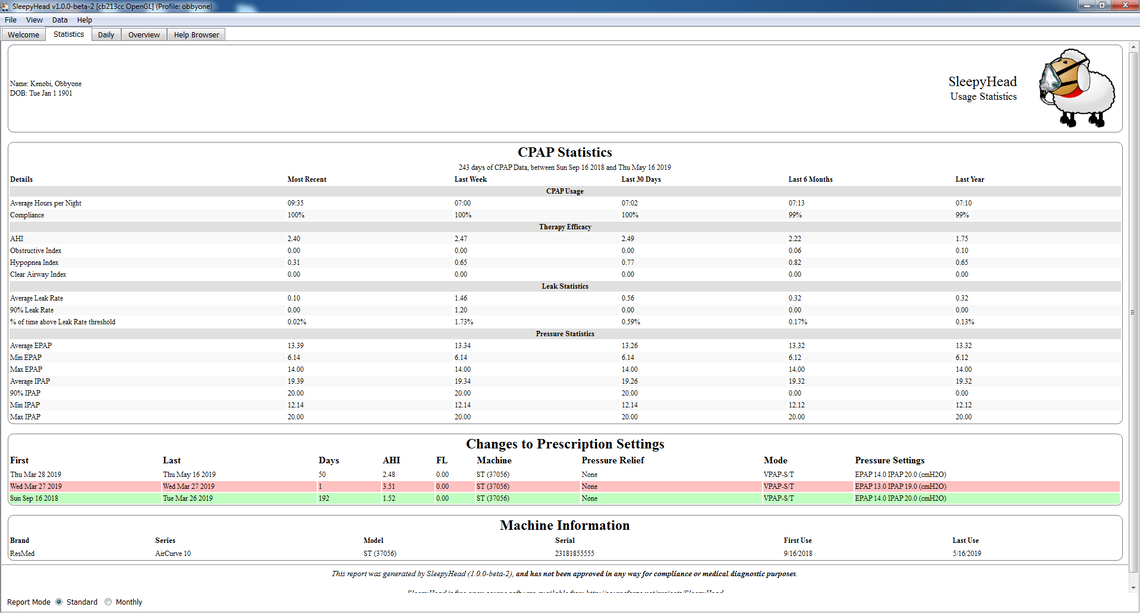This screenshot has height=613, width=1140.
Task: Click the 'Sun Sep 16 2018' first date
Action: [33, 499]
